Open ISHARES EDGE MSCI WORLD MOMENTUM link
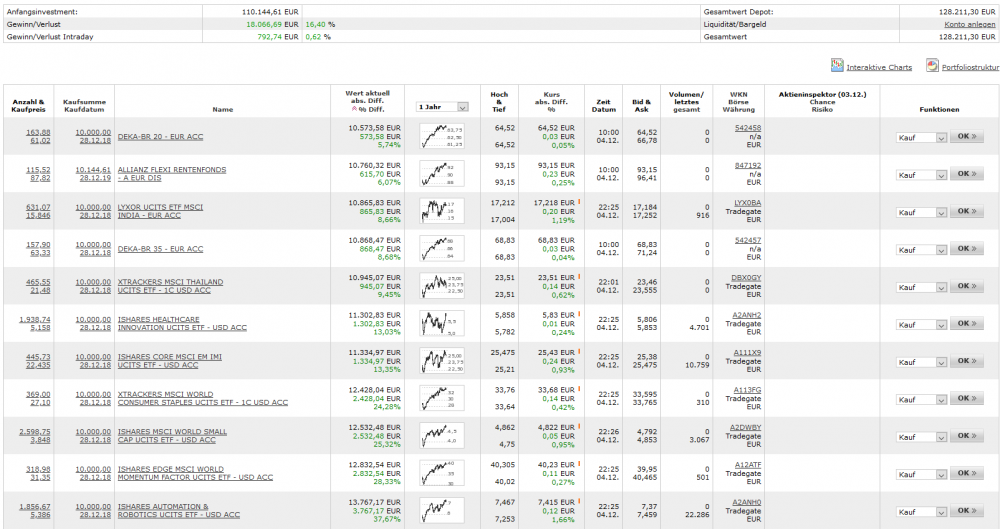The height and width of the screenshot is (529, 1000). click(195, 473)
